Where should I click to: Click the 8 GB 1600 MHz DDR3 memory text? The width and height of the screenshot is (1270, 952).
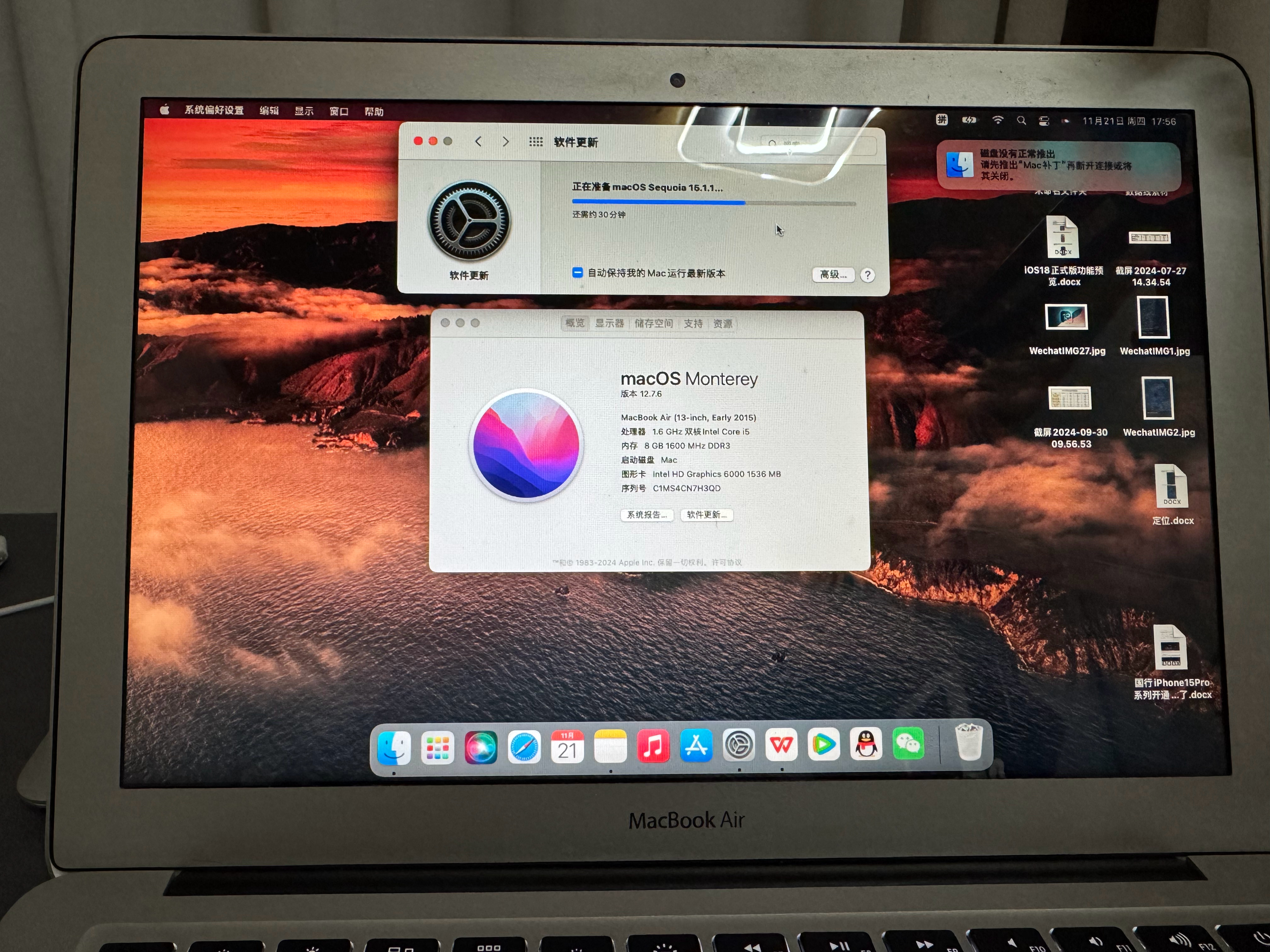tap(687, 445)
